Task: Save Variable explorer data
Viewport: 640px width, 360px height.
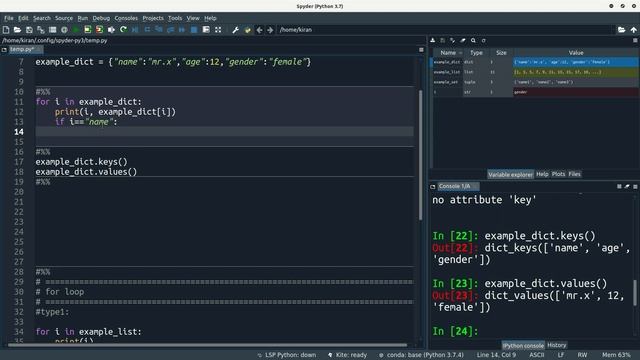Action: (x=442, y=40)
